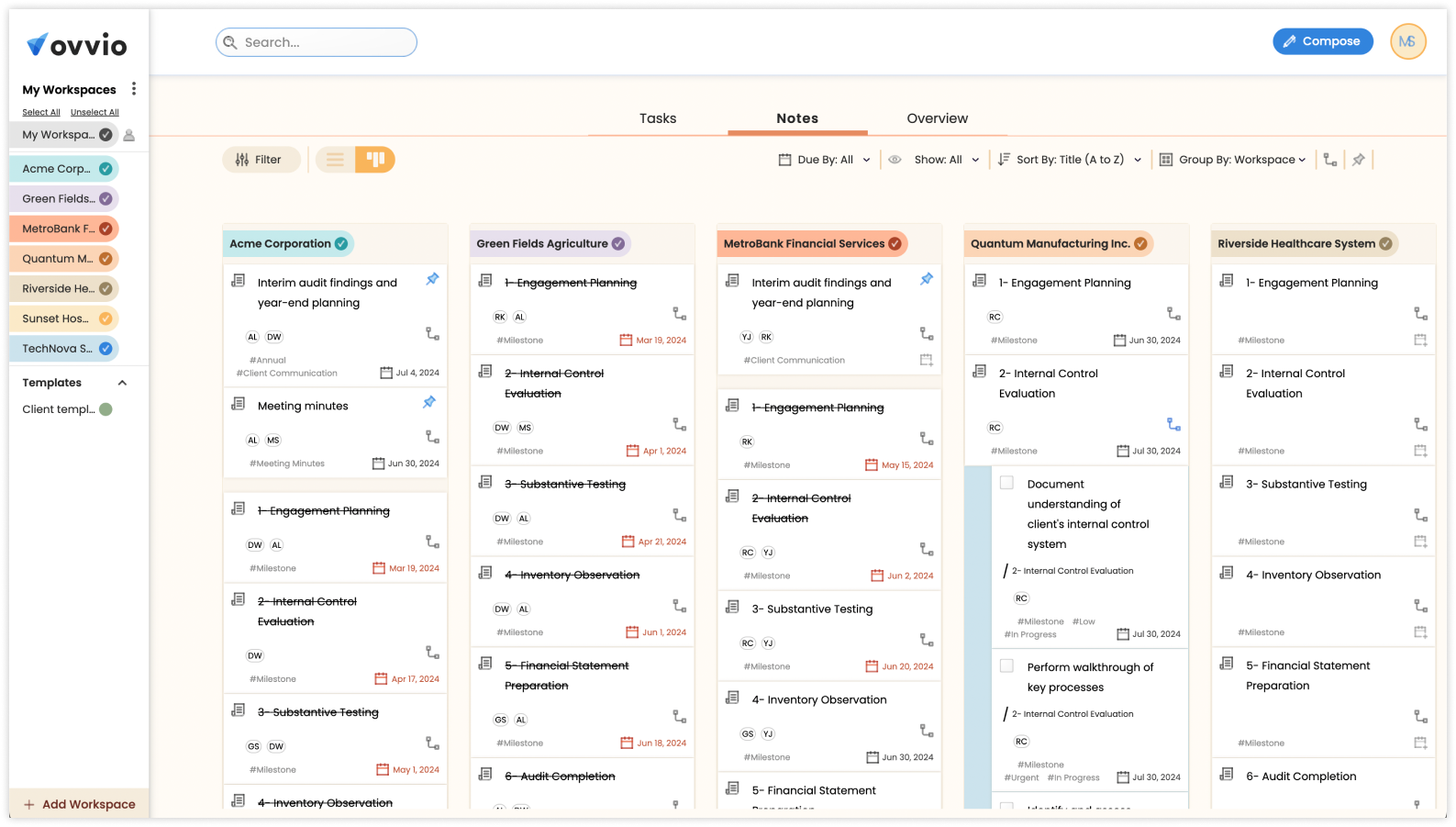Click the #Urgent tag on walkthrough task
Image resolution: width=1456 pixels, height=827 pixels.
coord(1021,777)
